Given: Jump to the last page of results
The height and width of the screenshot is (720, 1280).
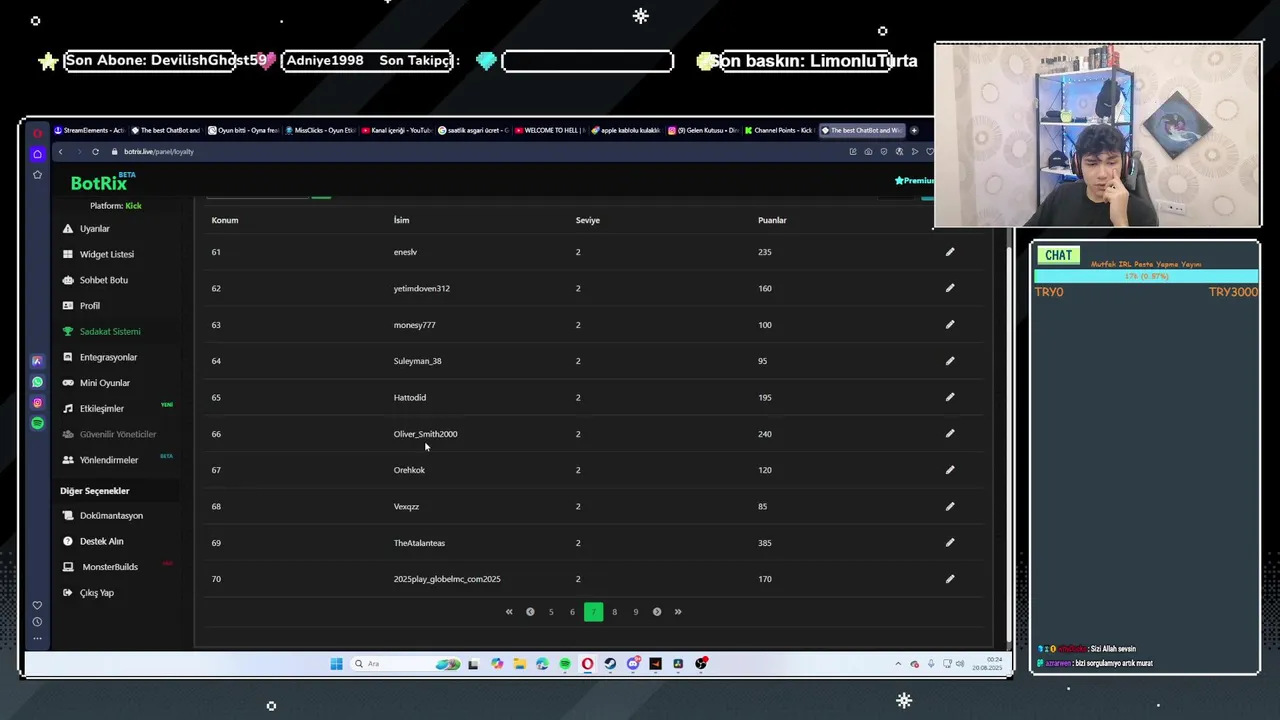Looking at the screenshot, I should [x=678, y=612].
